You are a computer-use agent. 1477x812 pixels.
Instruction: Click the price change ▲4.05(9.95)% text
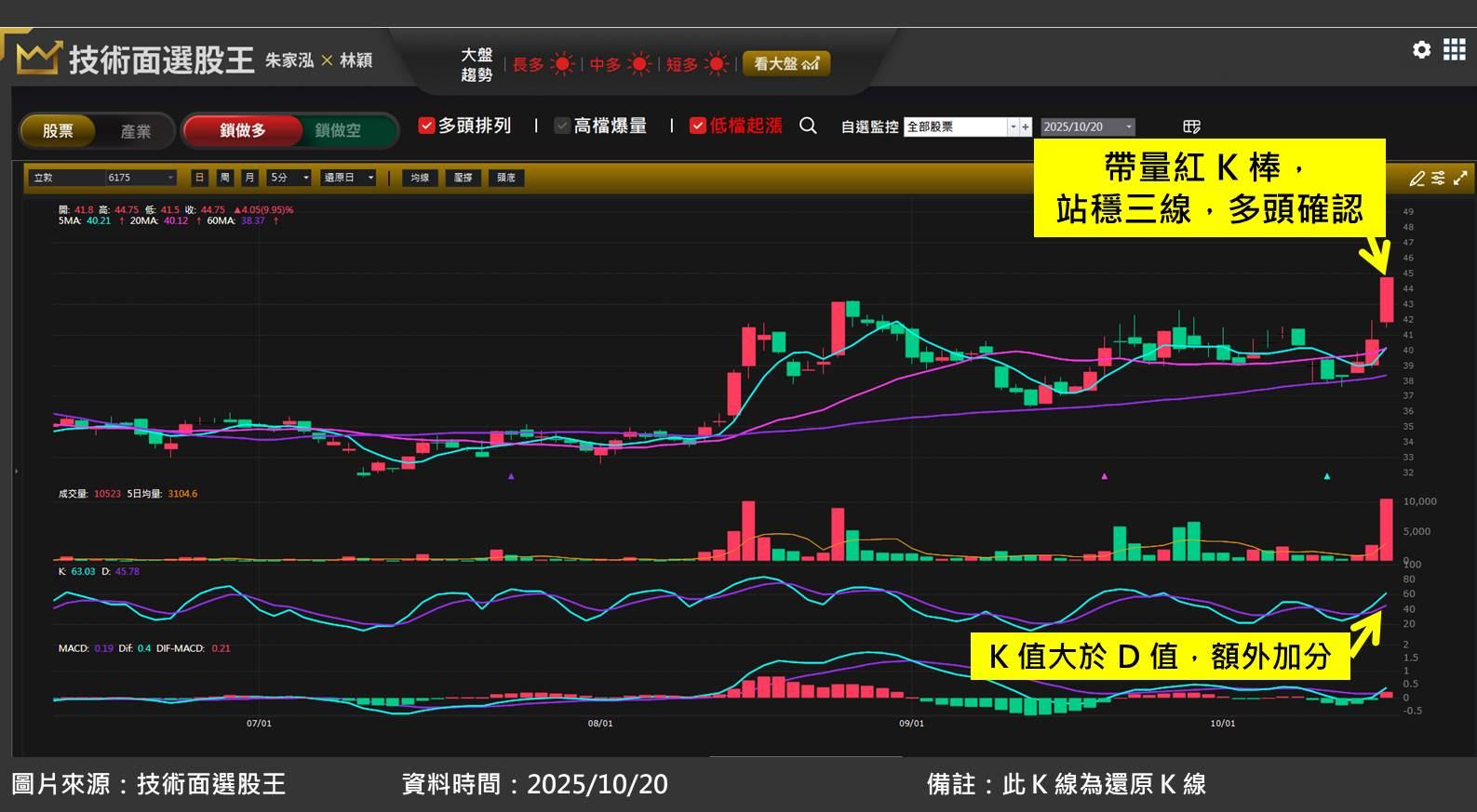pyautogui.click(x=262, y=210)
